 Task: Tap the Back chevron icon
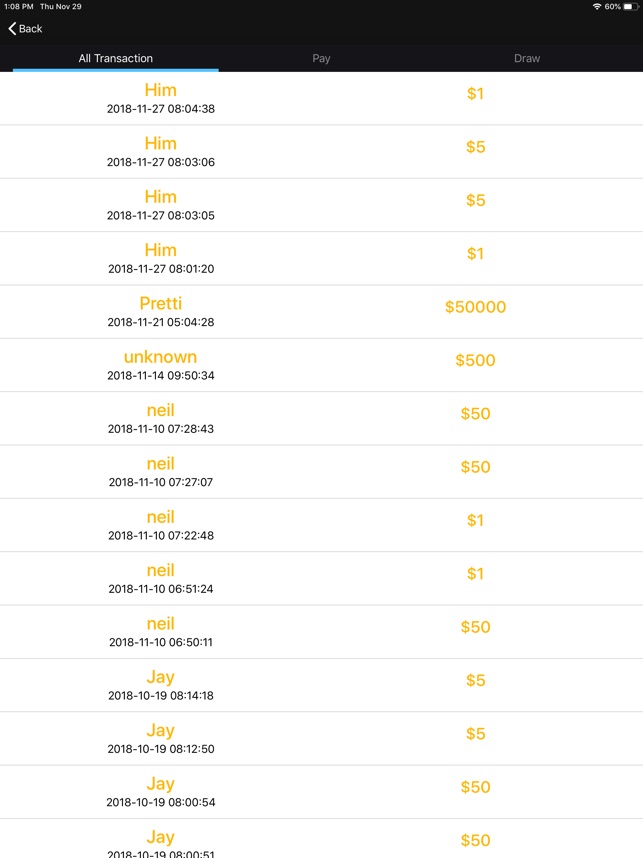[x=12, y=28]
